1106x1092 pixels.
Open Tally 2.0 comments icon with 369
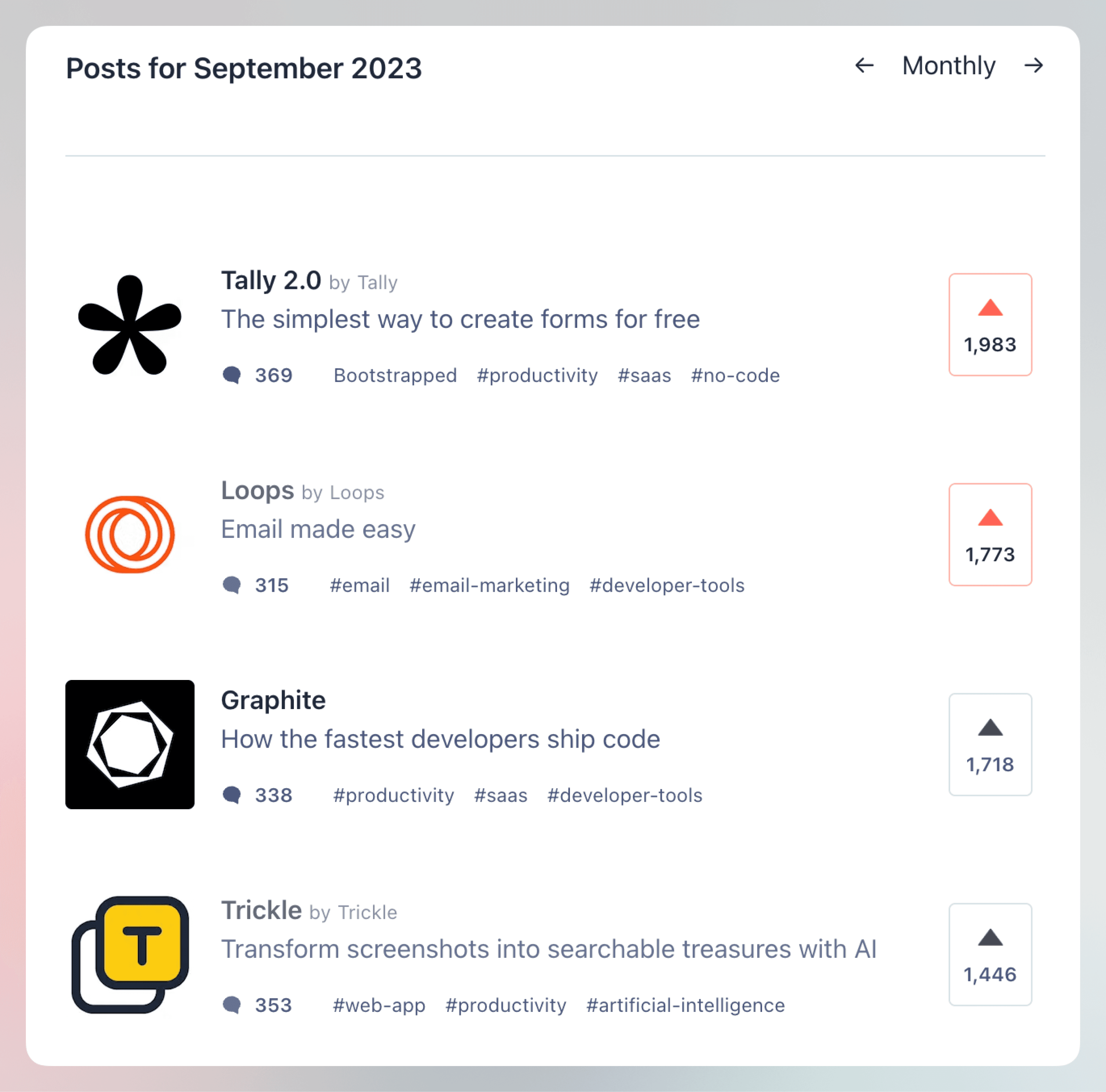[x=257, y=375]
